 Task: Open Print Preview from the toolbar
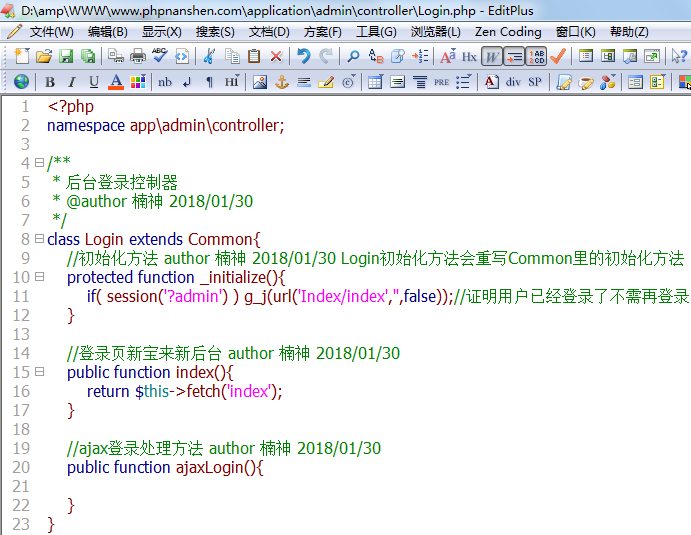coord(116,56)
